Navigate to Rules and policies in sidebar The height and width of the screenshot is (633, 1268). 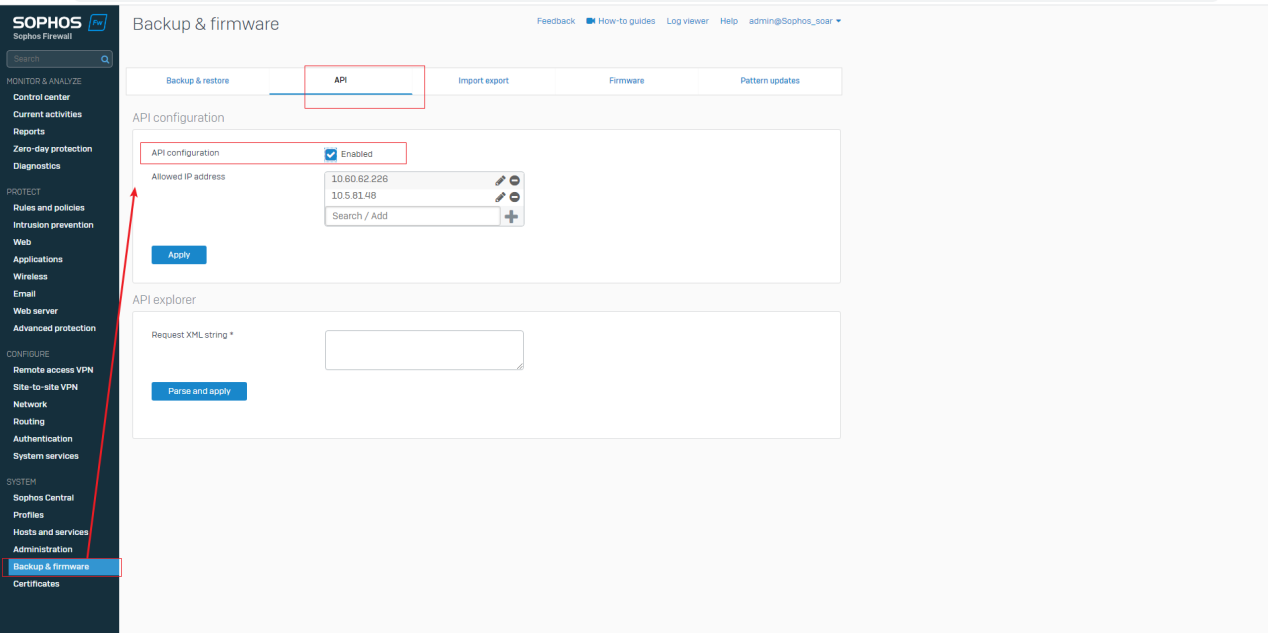point(48,208)
